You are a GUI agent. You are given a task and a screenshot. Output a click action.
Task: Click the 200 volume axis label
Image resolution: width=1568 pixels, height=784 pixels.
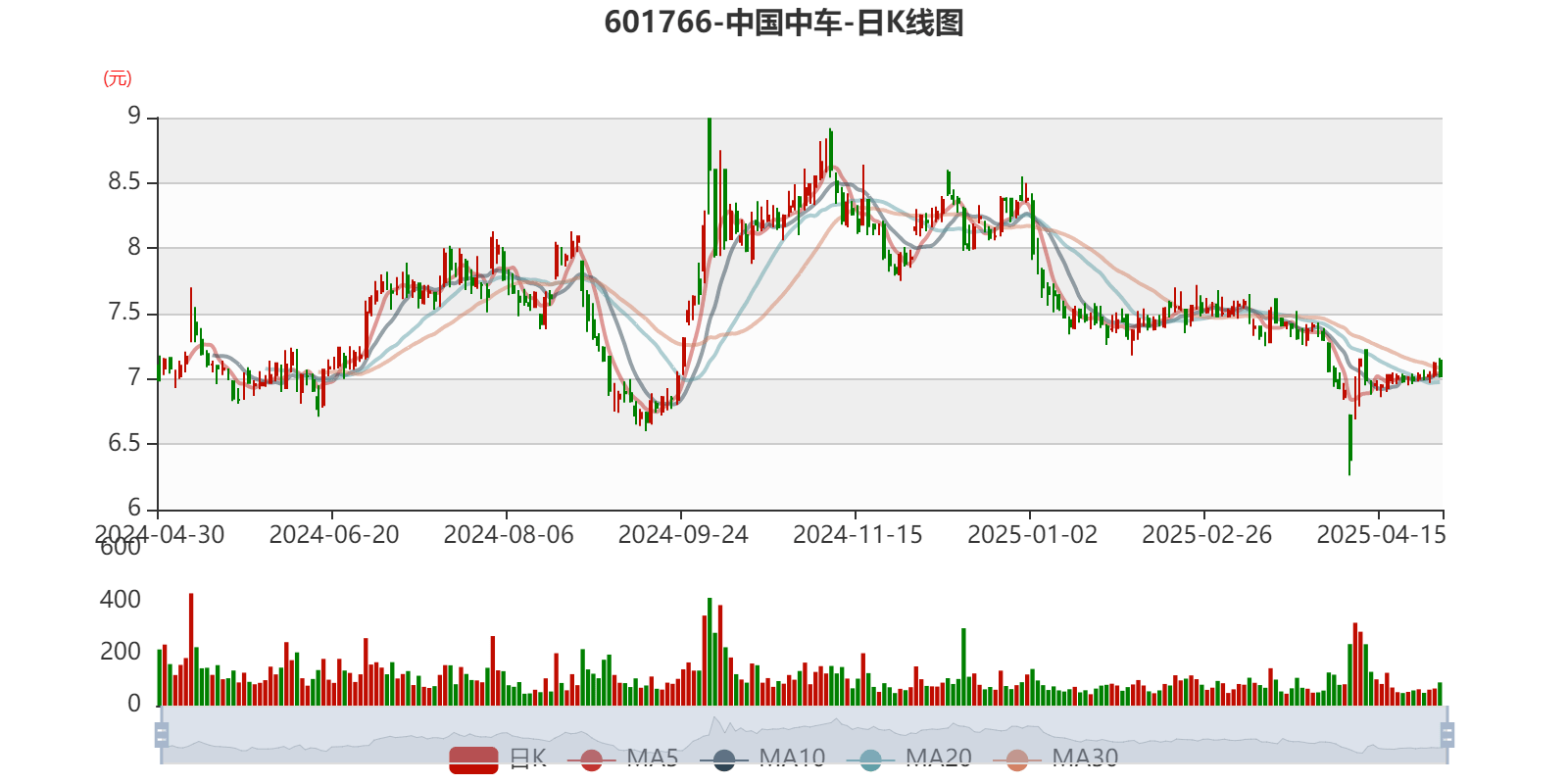(121, 652)
